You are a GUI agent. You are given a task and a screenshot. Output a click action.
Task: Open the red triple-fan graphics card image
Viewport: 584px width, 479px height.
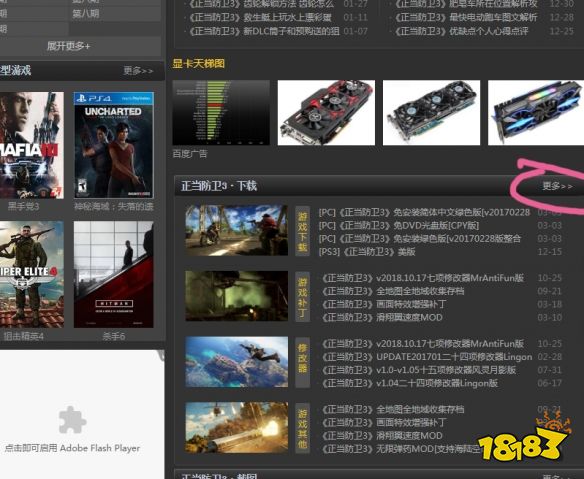point(326,112)
